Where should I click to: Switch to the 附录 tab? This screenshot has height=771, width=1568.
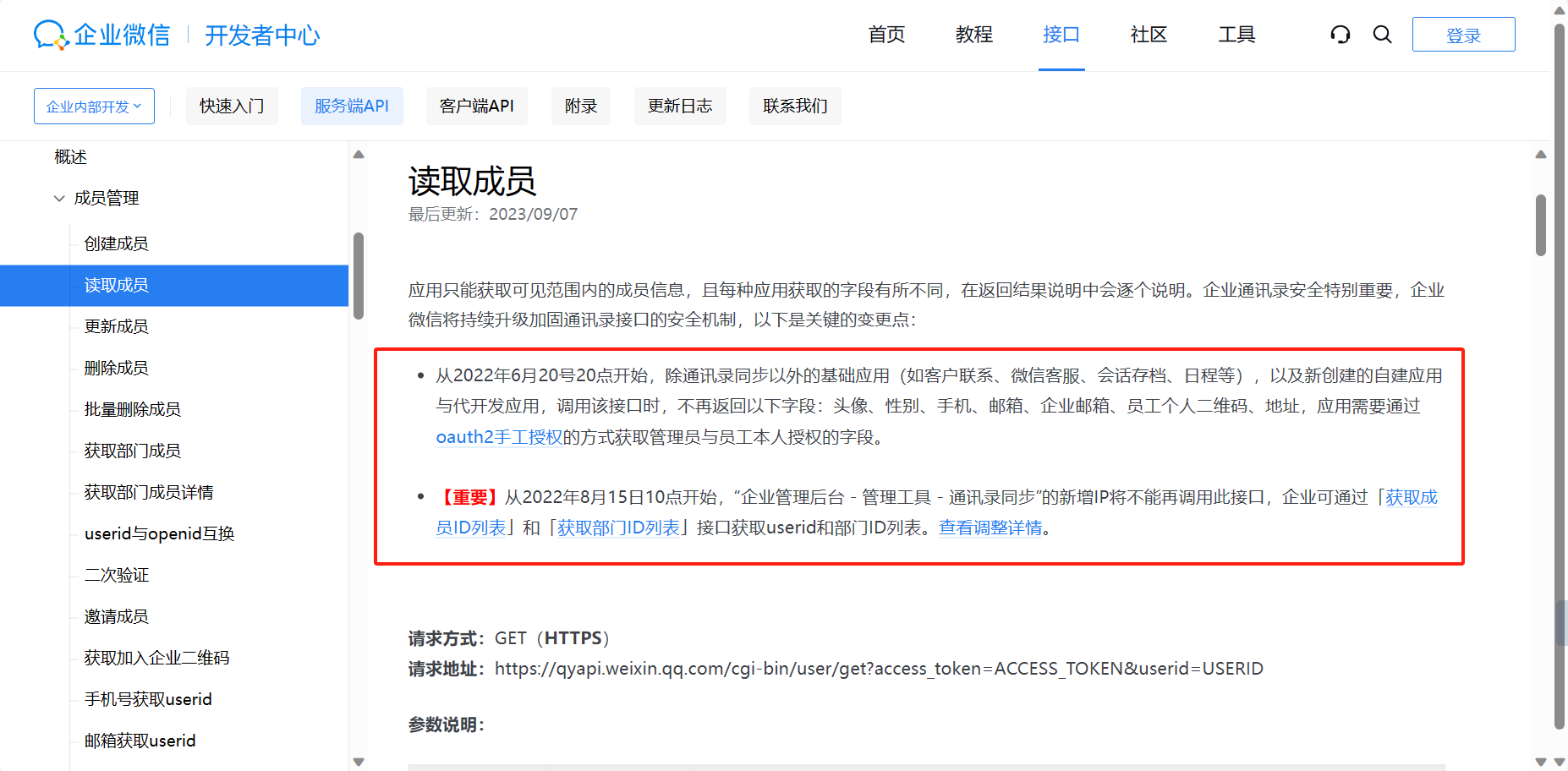(x=581, y=107)
